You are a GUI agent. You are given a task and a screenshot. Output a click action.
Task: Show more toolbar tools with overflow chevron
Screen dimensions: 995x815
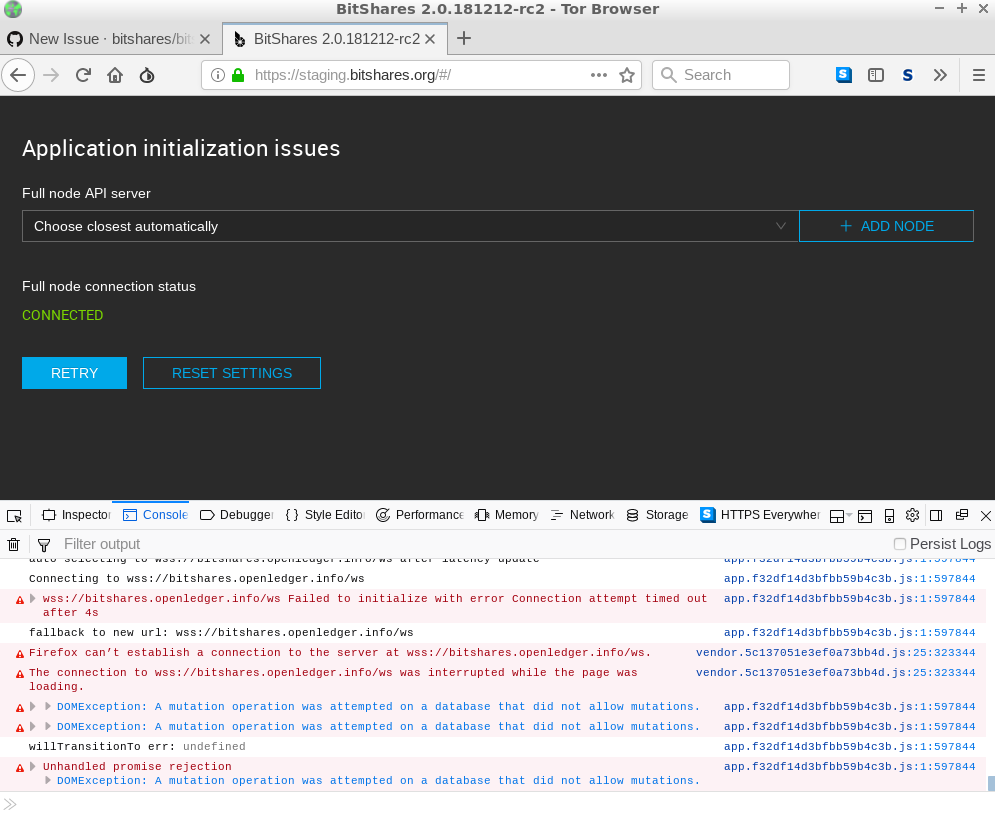[940, 76]
